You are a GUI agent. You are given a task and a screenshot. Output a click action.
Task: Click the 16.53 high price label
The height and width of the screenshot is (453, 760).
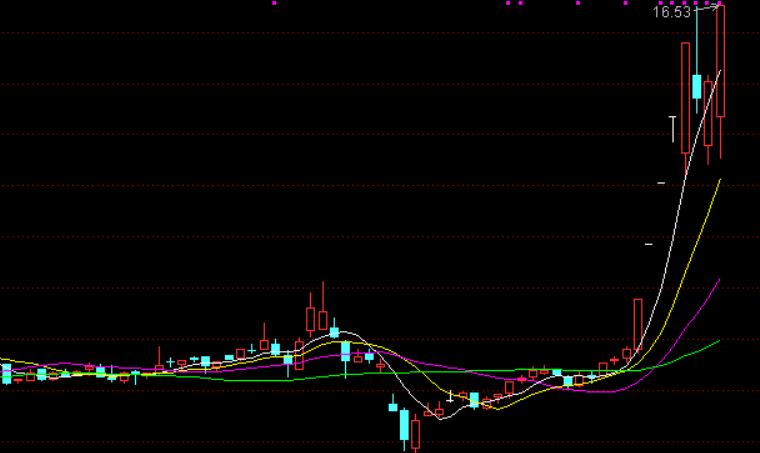coord(671,12)
